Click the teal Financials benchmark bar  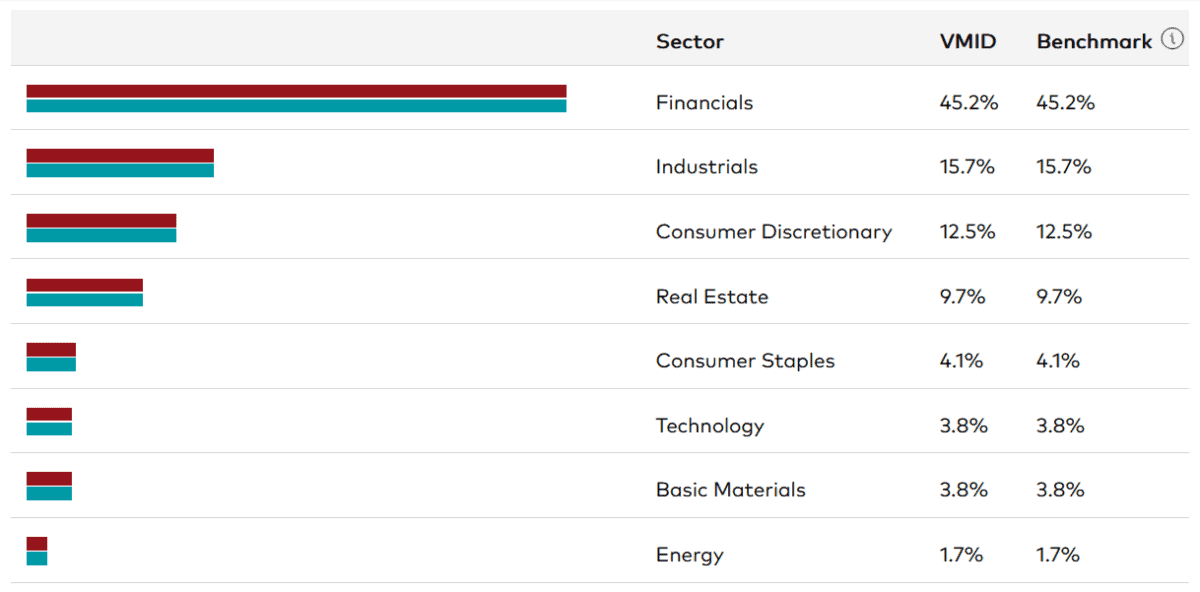pos(296,106)
